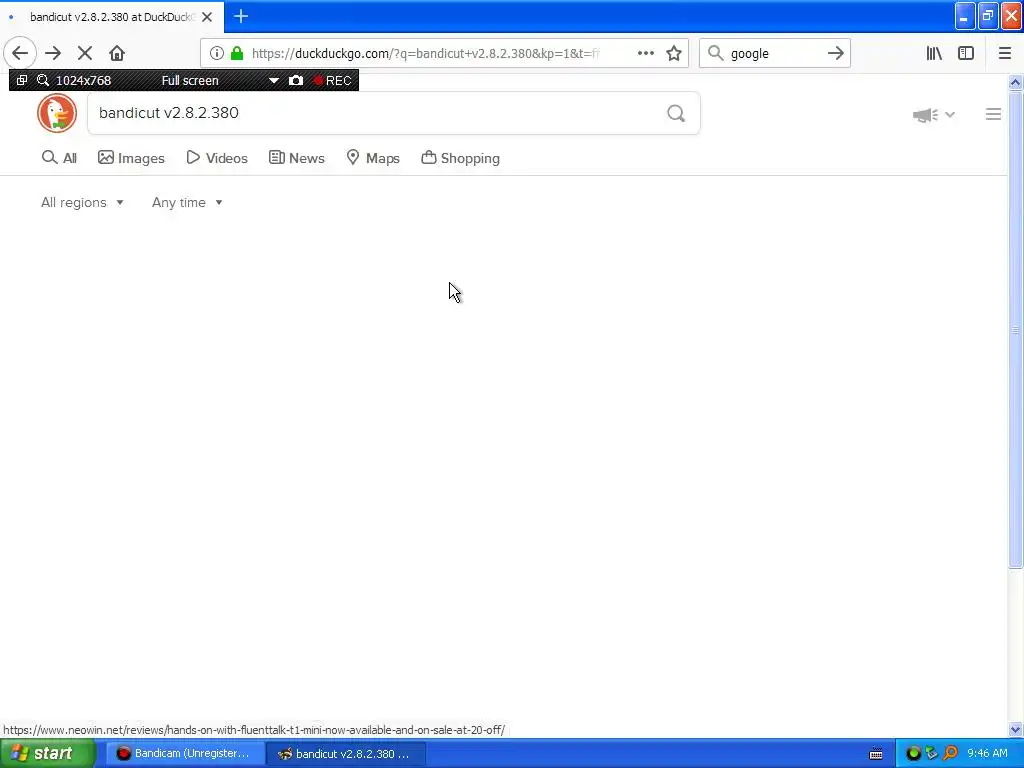
Task: Switch to the Images tab
Action: tap(131, 158)
